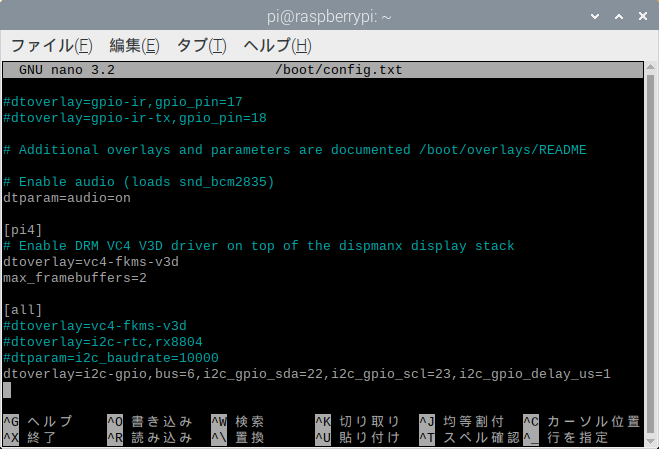Screen dimensions: 659x449
Task: Click the '[all]' section header
Action: (x=23, y=310)
